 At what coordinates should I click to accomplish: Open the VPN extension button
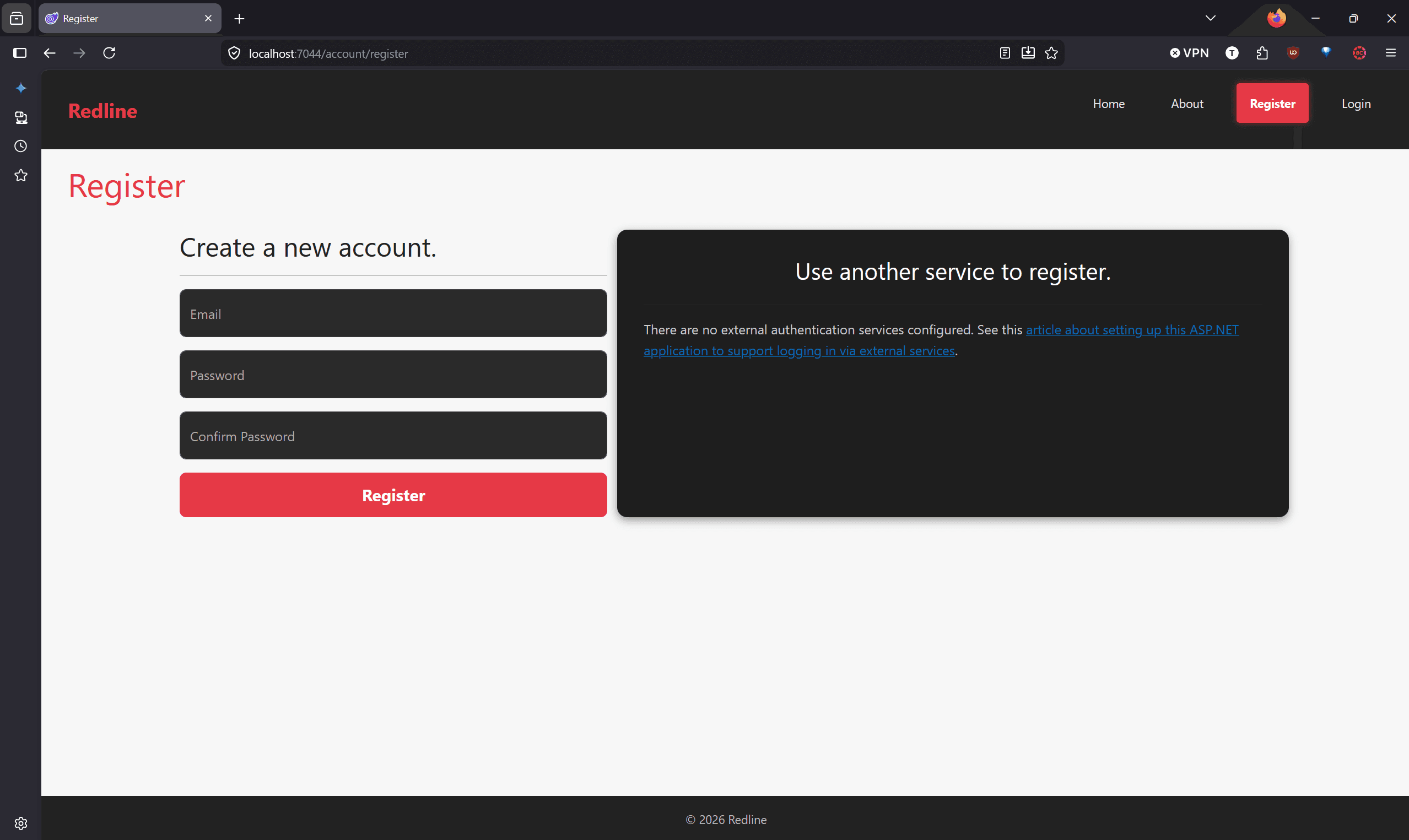coord(1189,53)
